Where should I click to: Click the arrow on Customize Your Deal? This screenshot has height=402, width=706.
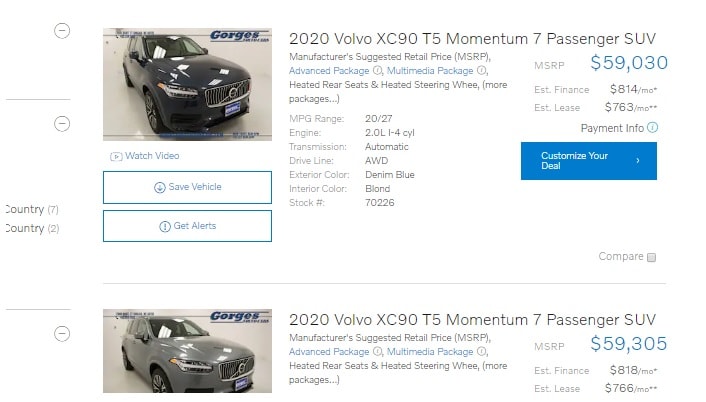tap(638, 160)
